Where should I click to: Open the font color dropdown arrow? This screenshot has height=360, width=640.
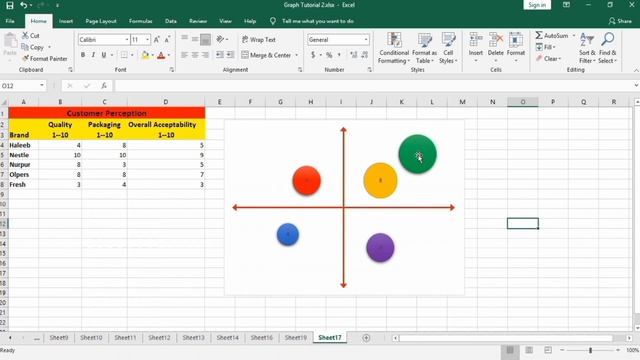[x=169, y=55]
